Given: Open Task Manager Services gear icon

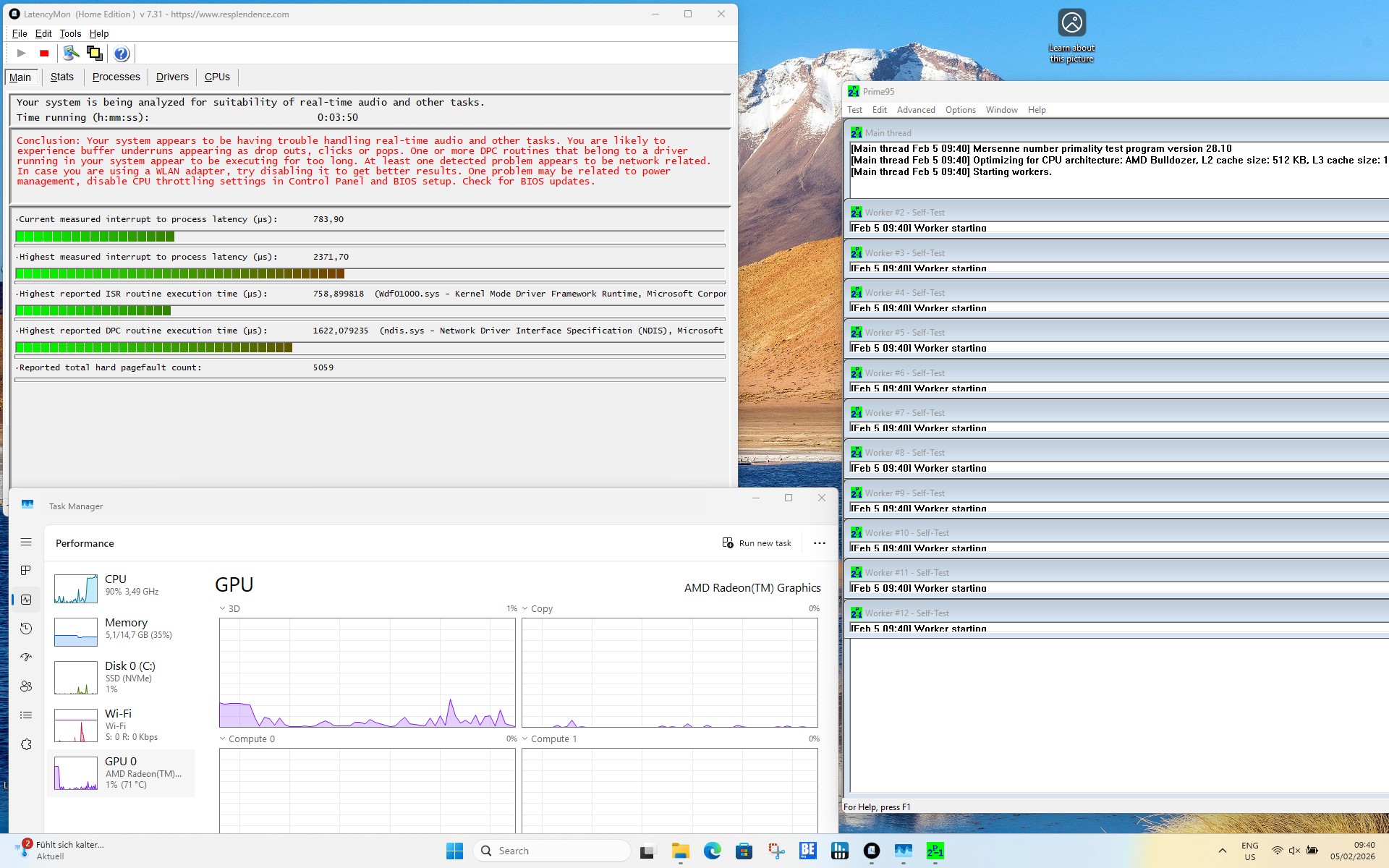Looking at the screenshot, I should 26,744.
